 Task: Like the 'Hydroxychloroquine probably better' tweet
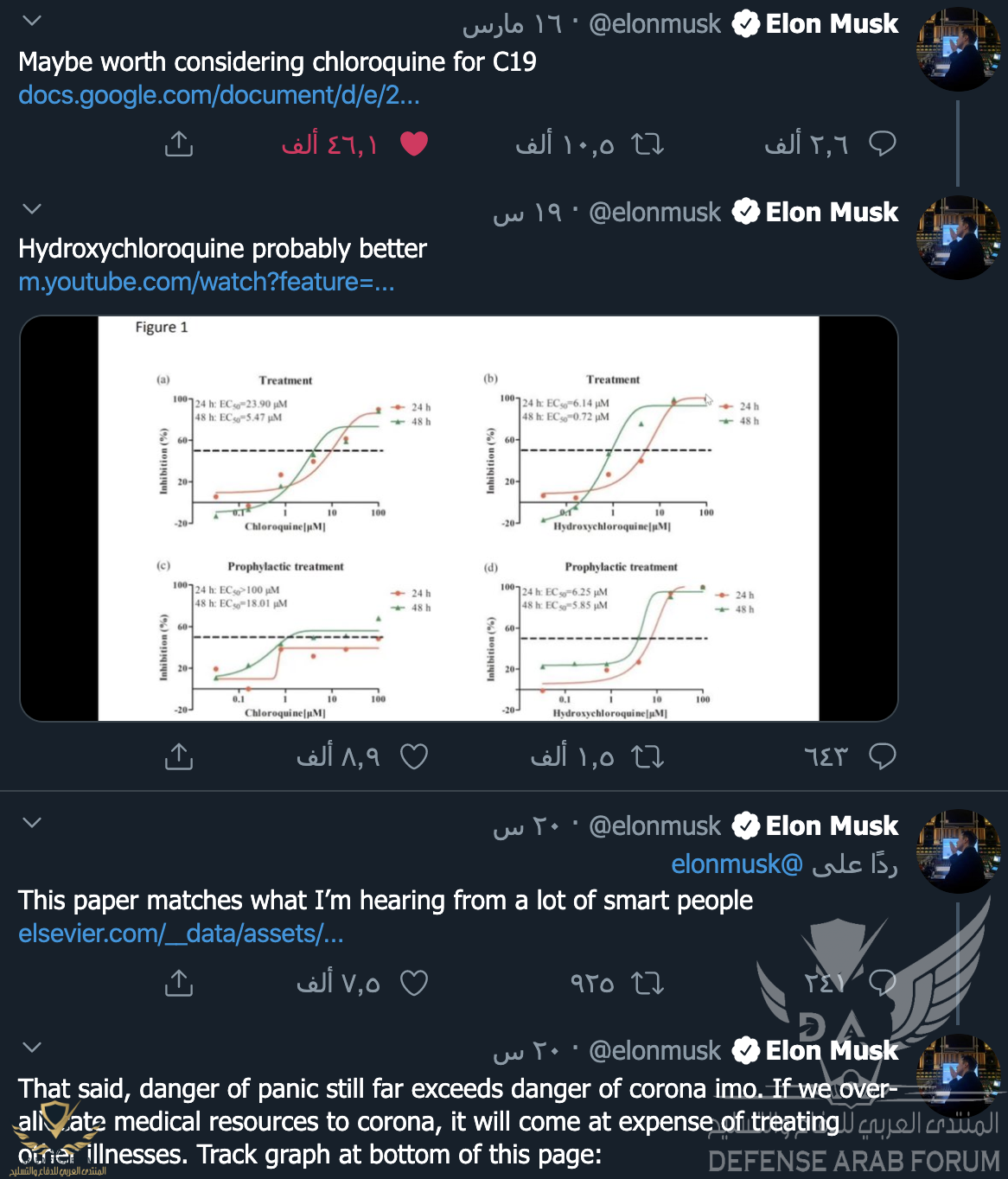click(414, 756)
